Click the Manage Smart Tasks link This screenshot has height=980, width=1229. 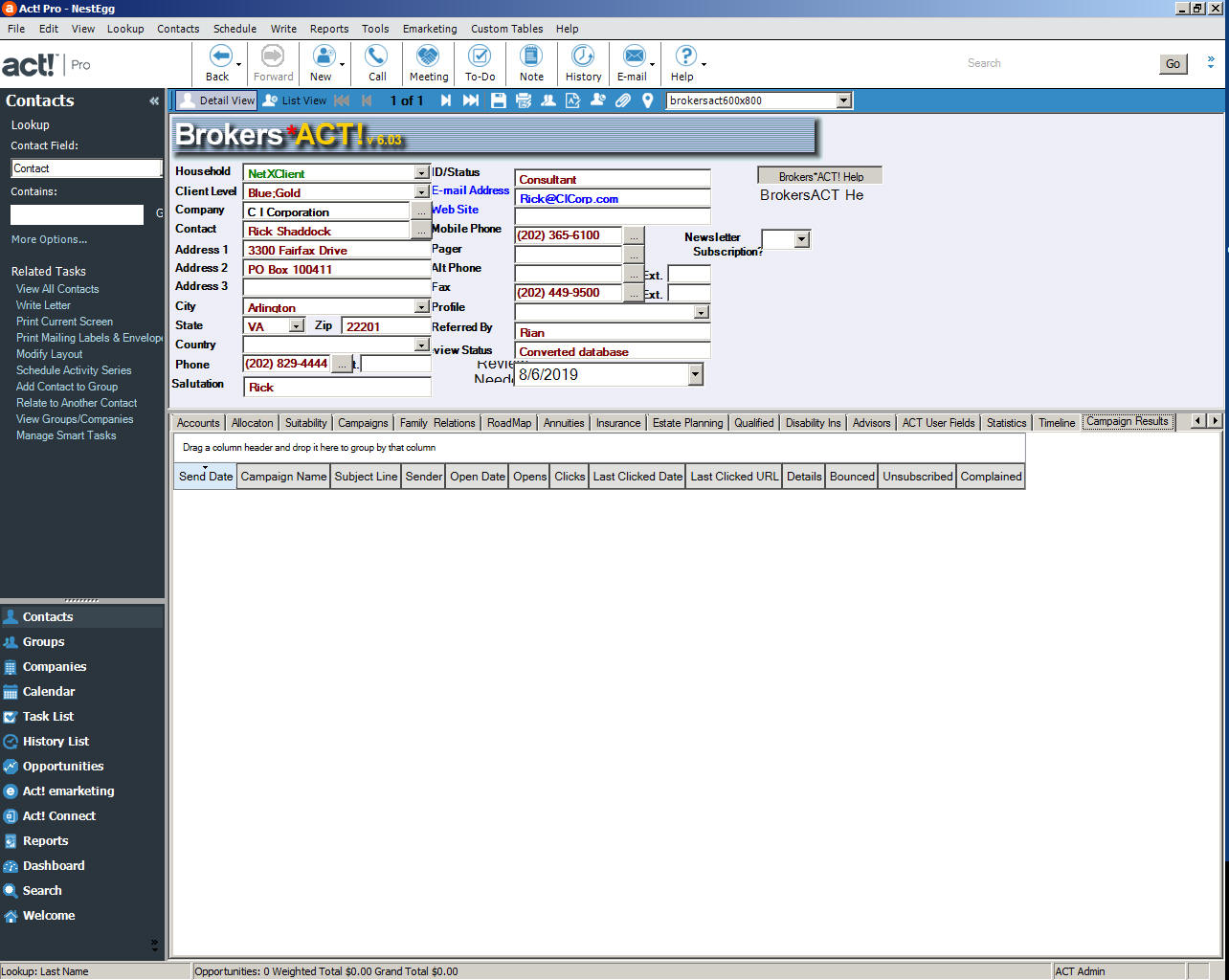66,435
